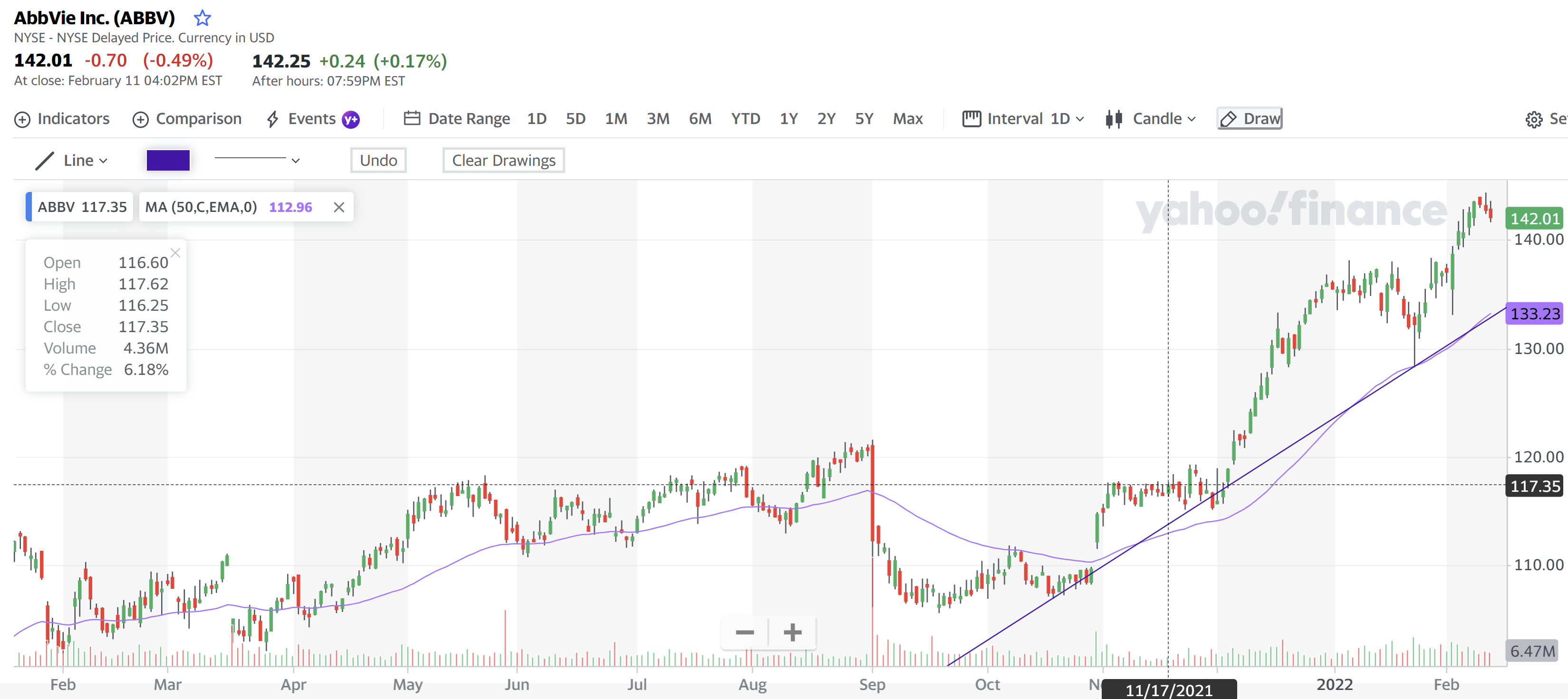Viewport: 1568px width, 699px height.
Task: Click the May label on time axis
Action: (407, 684)
